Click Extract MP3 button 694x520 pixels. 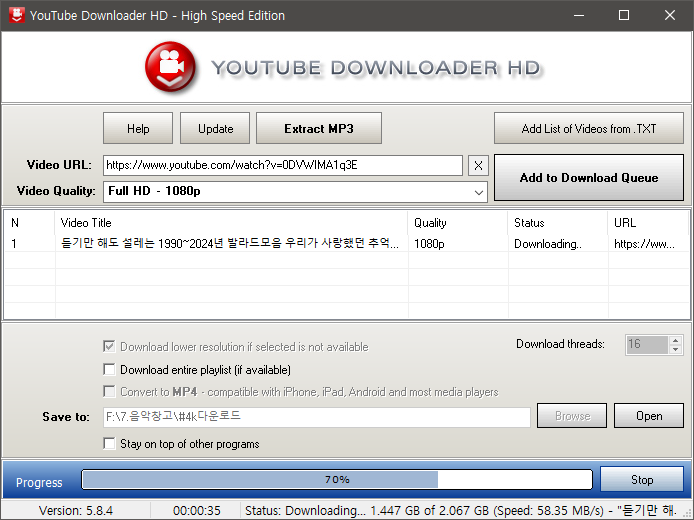(319, 128)
